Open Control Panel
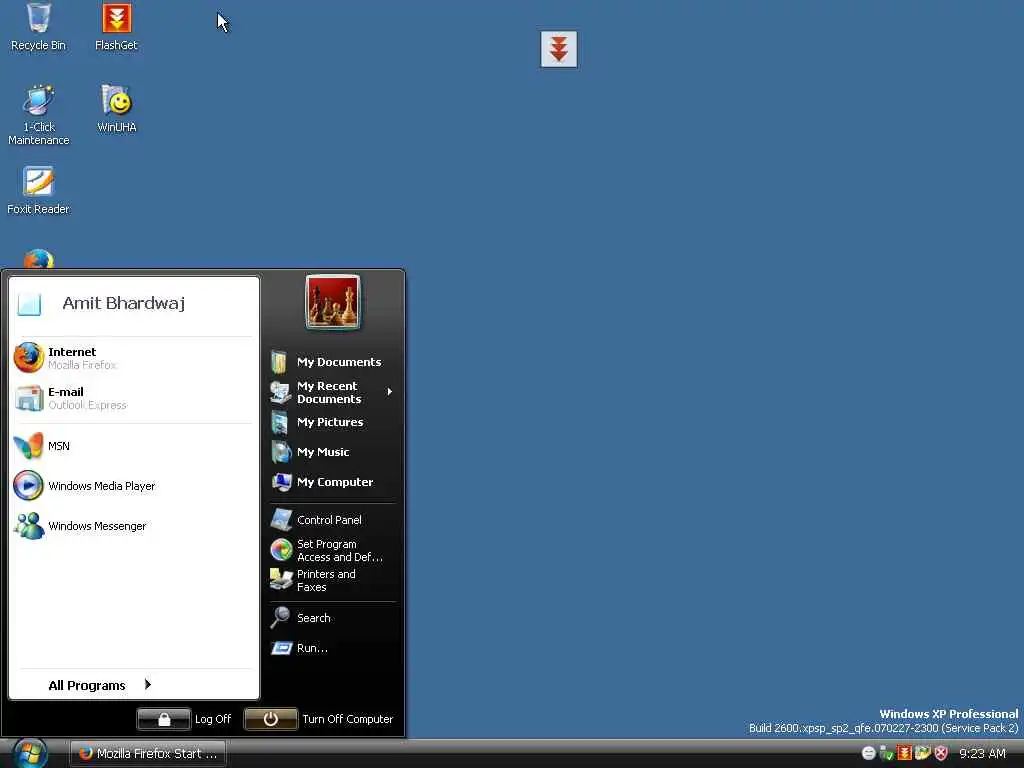Viewport: 1024px width, 768px height. pos(332,520)
